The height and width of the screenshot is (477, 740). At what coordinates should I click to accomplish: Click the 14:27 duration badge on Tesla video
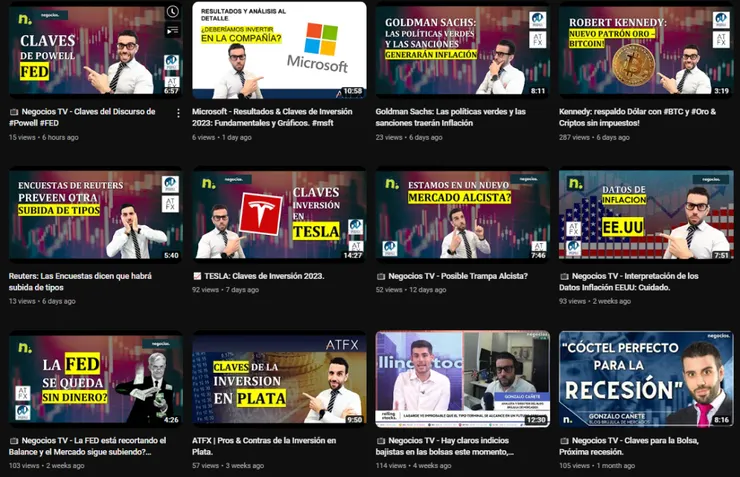pyautogui.click(x=353, y=255)
